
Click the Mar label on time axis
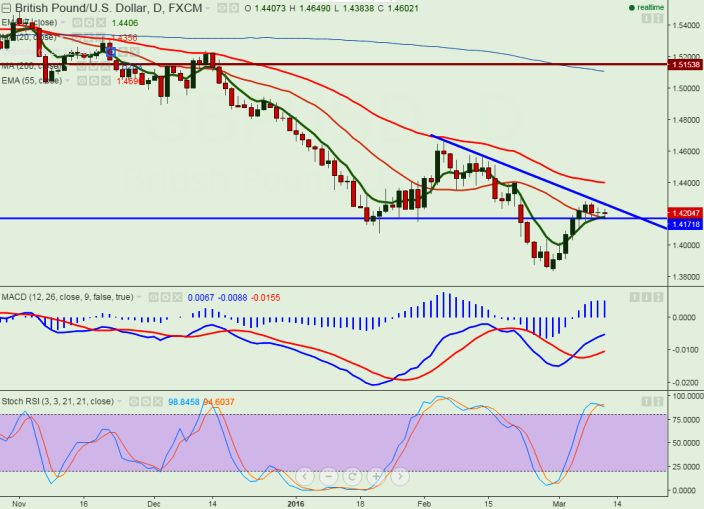click(559, 504)
